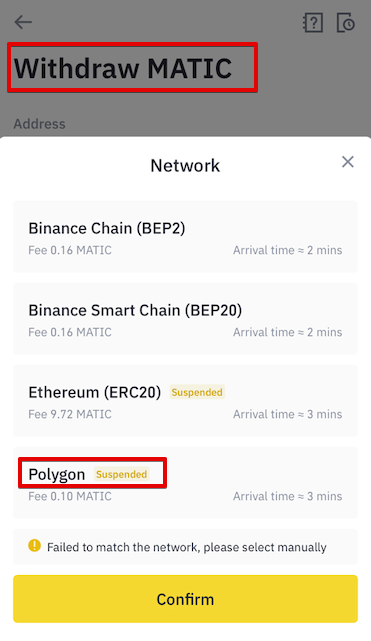Tap the arrival time of the BEP20 network
371x641 pixels.
click(288, 332)
